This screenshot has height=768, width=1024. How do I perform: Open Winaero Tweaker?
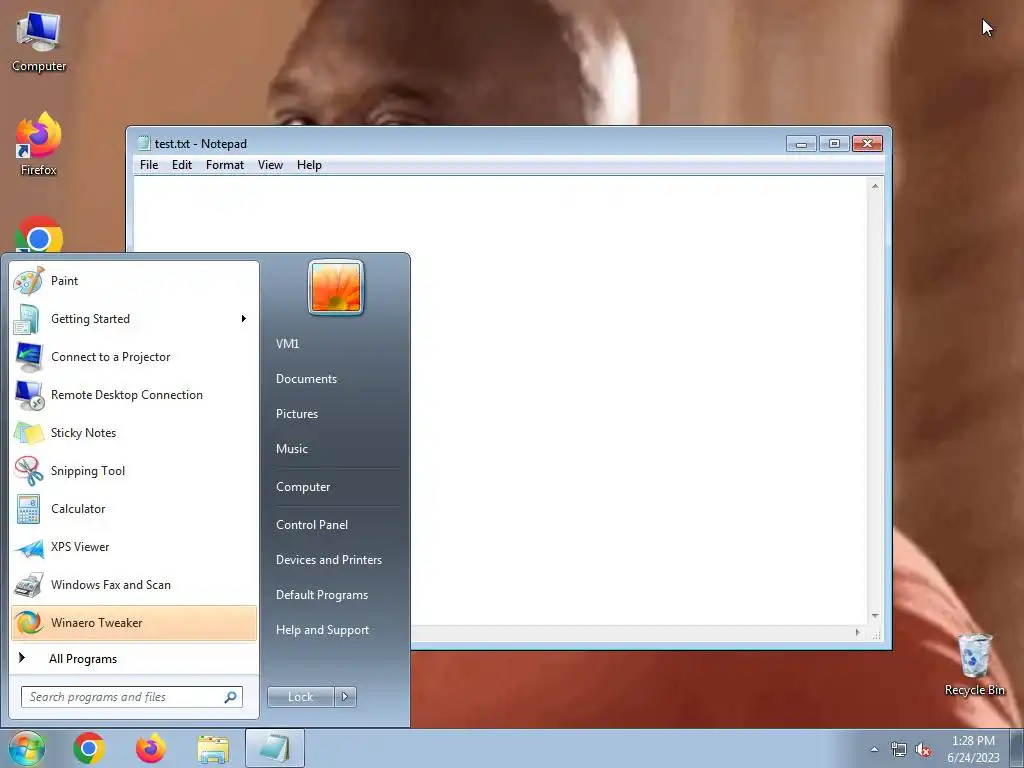(134, 622)
